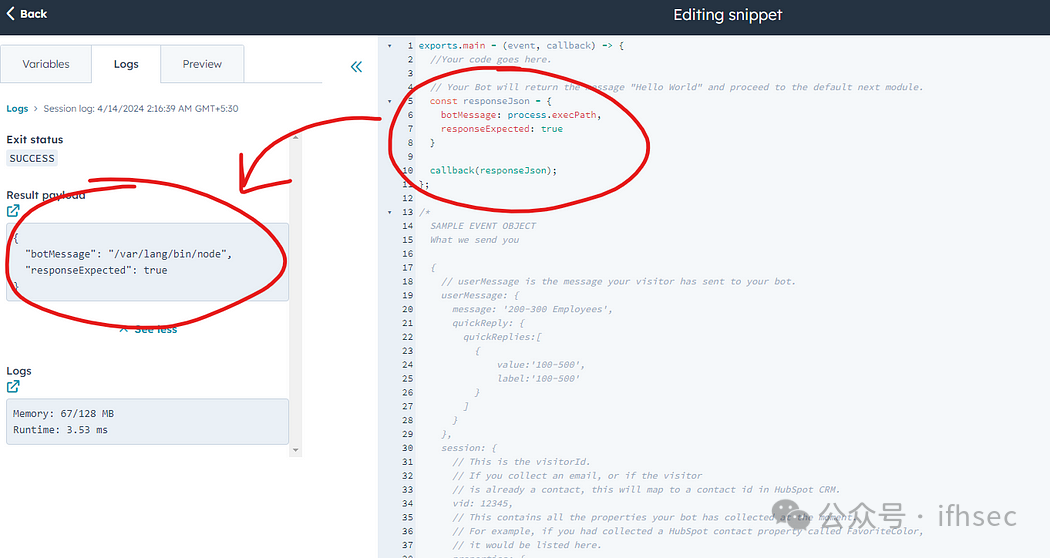Screen dimensions: 1050x558
Task: Click the session: { code line
Action: [469, 447]
